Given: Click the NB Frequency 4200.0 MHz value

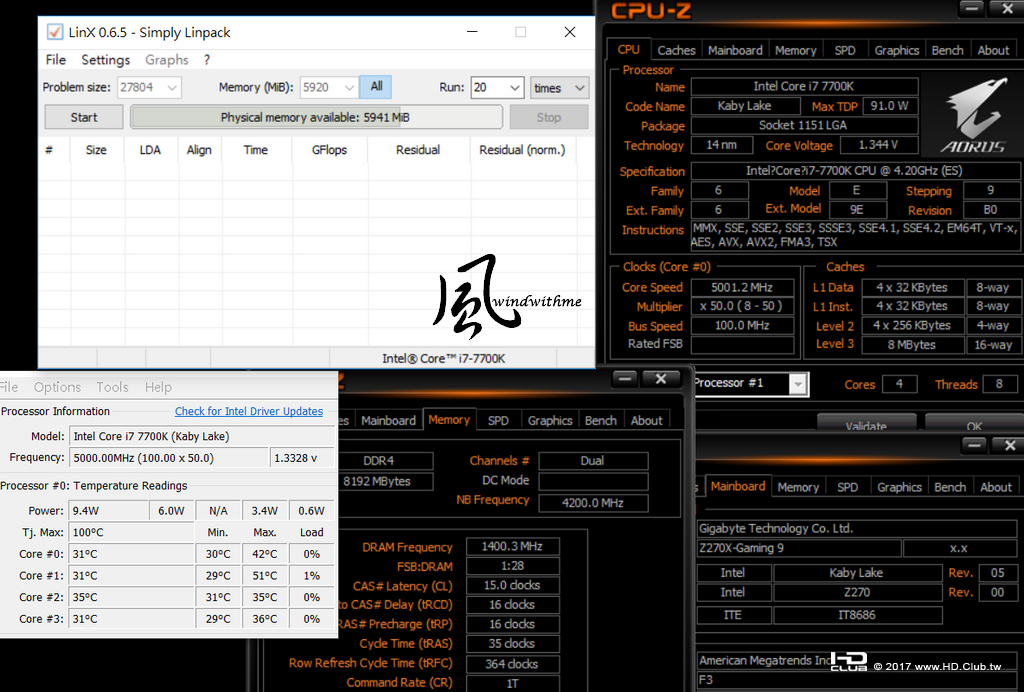Looking at the screenshot, I should coord(592,503).
